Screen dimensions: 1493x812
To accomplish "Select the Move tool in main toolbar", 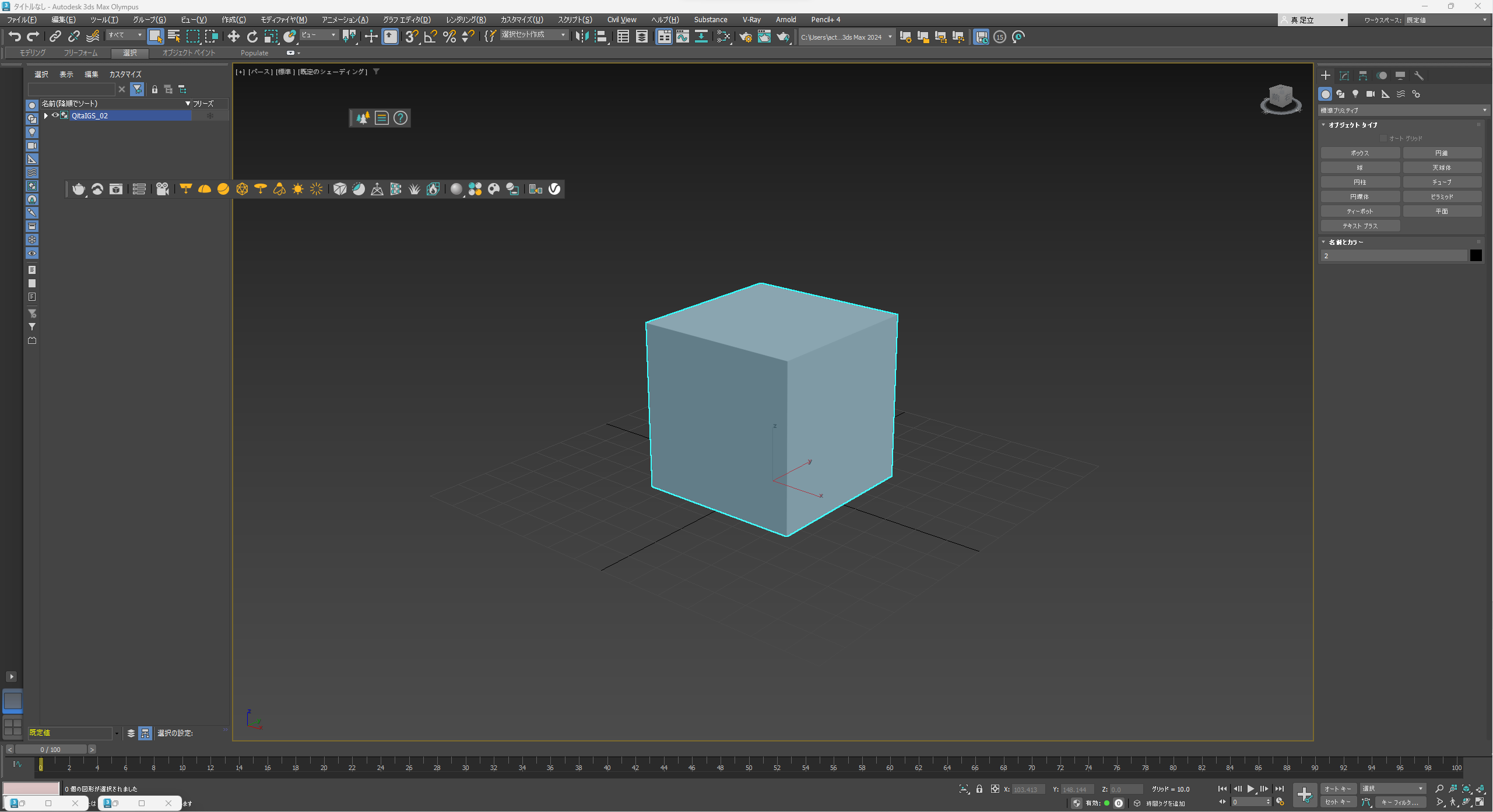I will click(233, 37).
